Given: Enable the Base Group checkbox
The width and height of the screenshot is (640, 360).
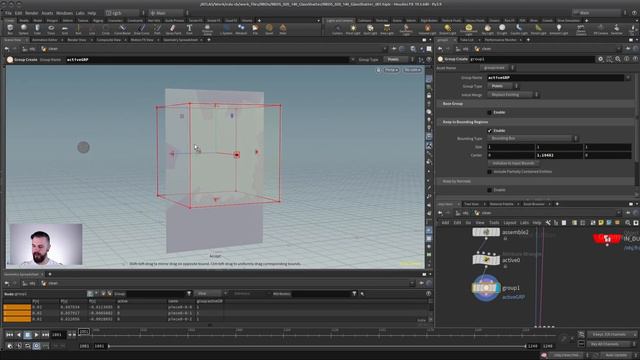Looking at the screenshot, I should click(x=489, y=112).
